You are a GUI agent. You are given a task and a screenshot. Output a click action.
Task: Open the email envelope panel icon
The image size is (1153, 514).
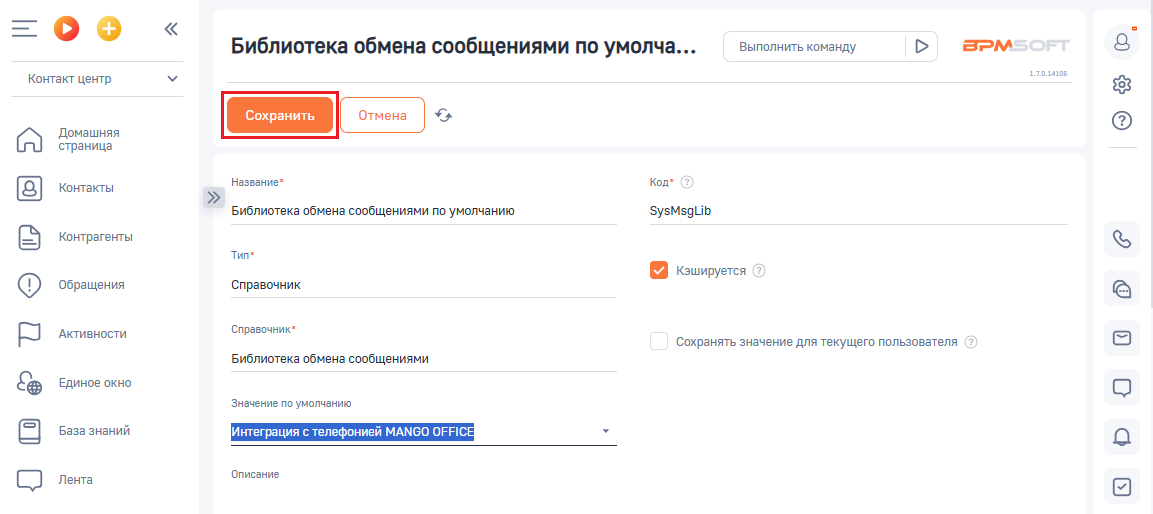point(1121,338)
